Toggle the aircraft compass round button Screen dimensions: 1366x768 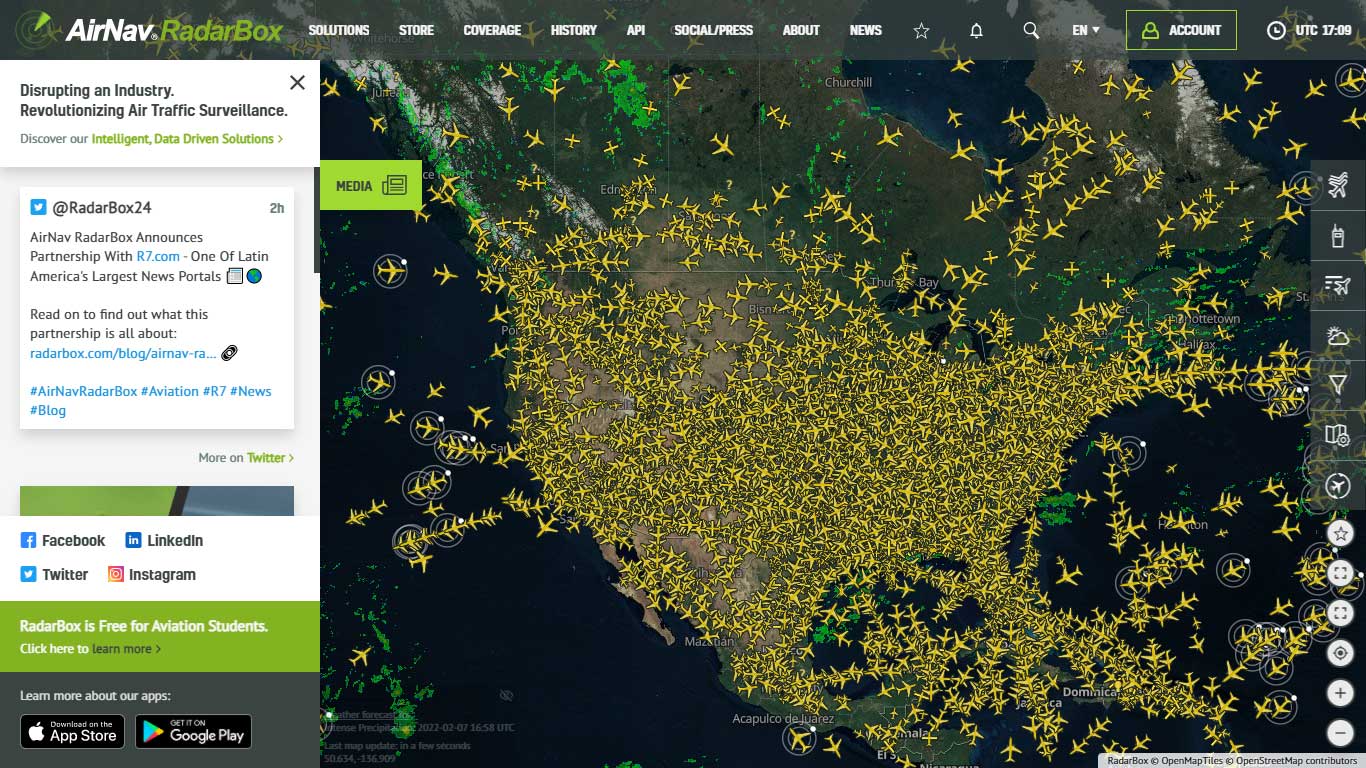[x=1338, y=486]
